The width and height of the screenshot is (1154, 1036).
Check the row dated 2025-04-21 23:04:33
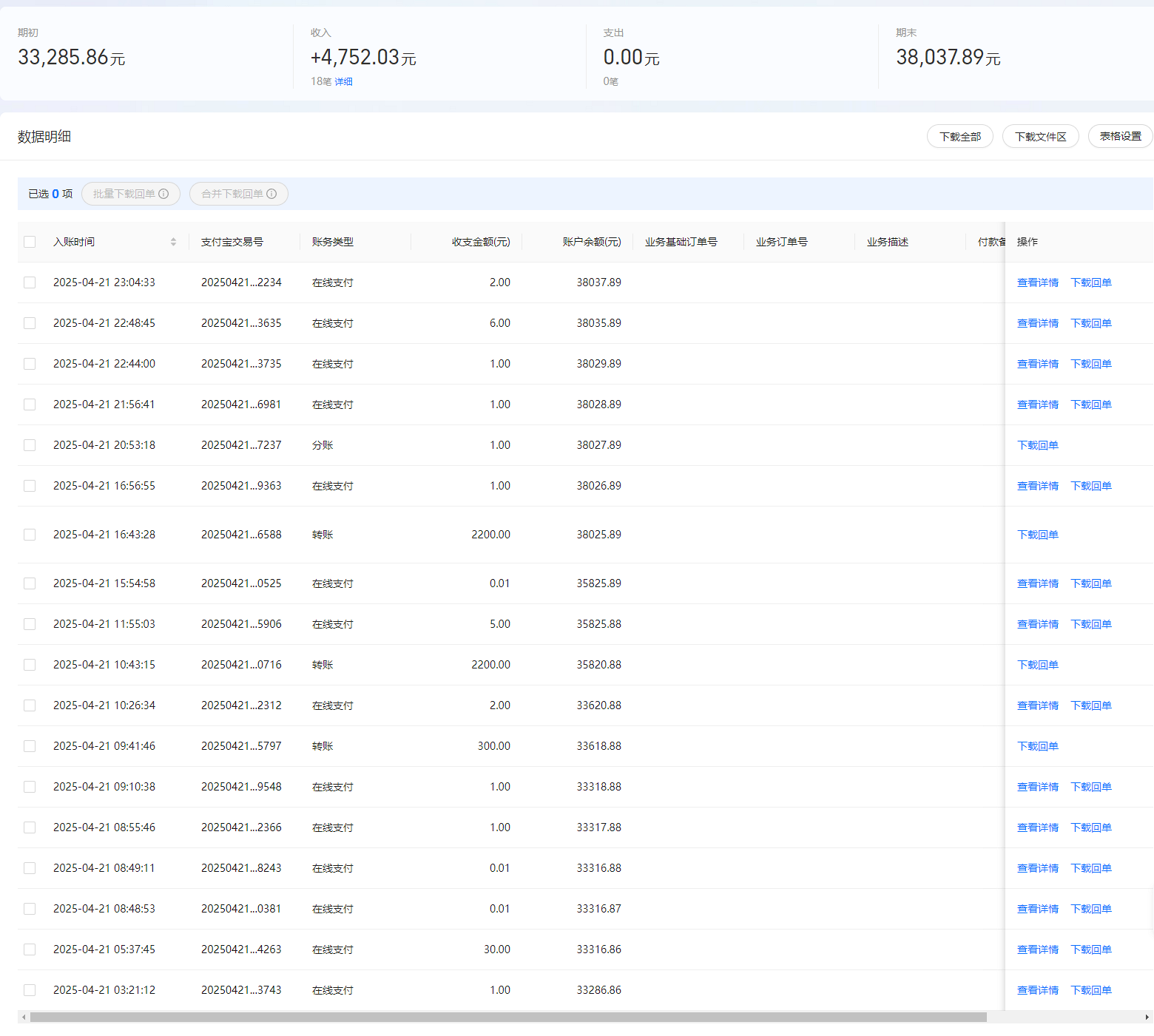pyautogui.click(x=30, y=282)
